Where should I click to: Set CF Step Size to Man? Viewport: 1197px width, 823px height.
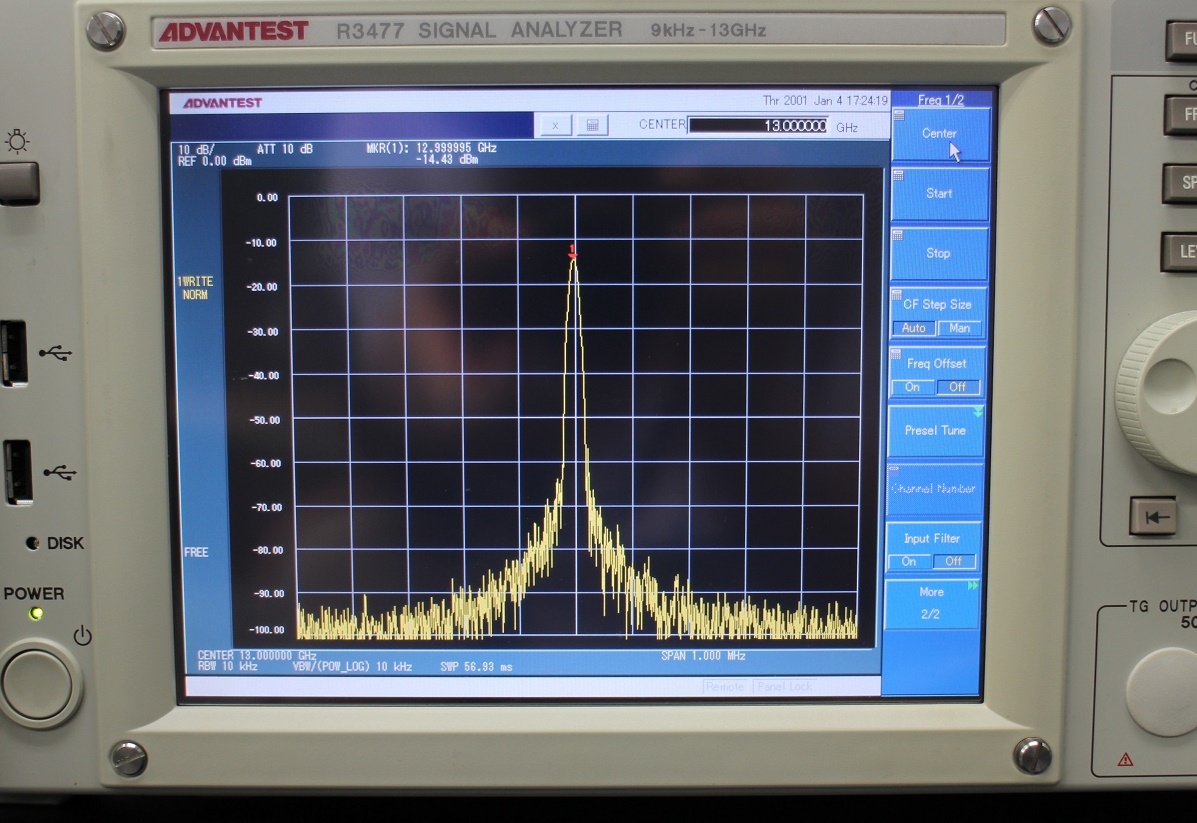[x=960, y=328]
